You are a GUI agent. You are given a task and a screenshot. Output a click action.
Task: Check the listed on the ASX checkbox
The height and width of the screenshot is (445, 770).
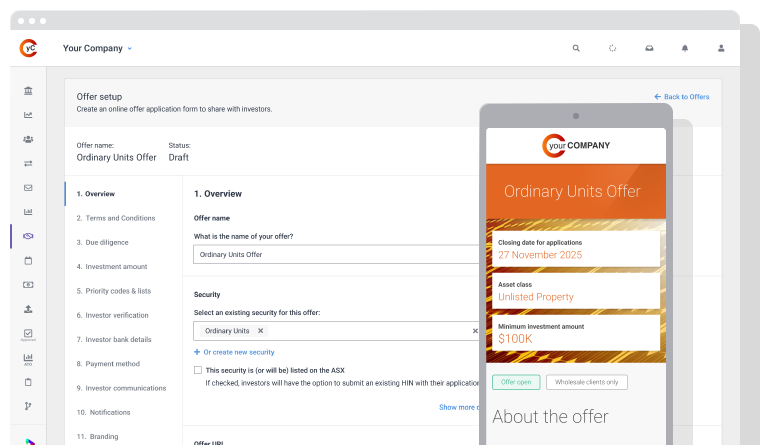[198, 370]
